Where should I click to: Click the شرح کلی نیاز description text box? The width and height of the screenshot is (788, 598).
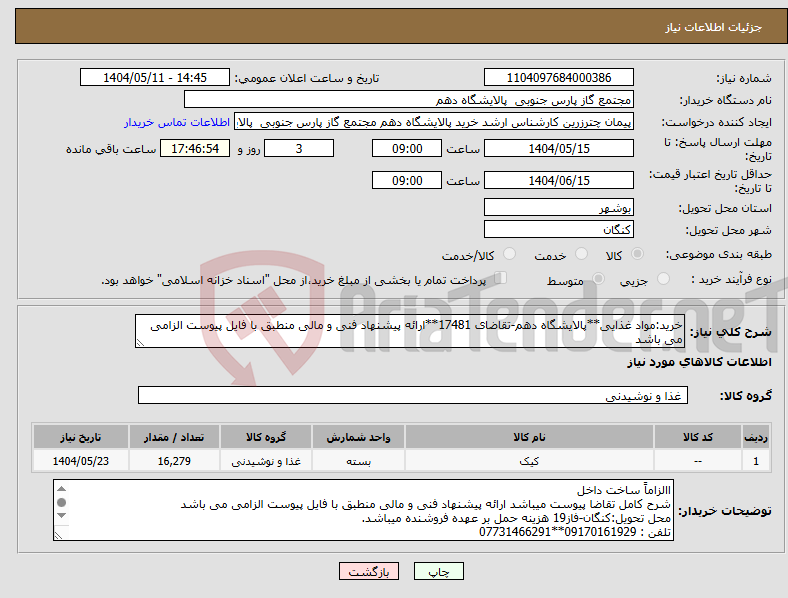(410, 331)
